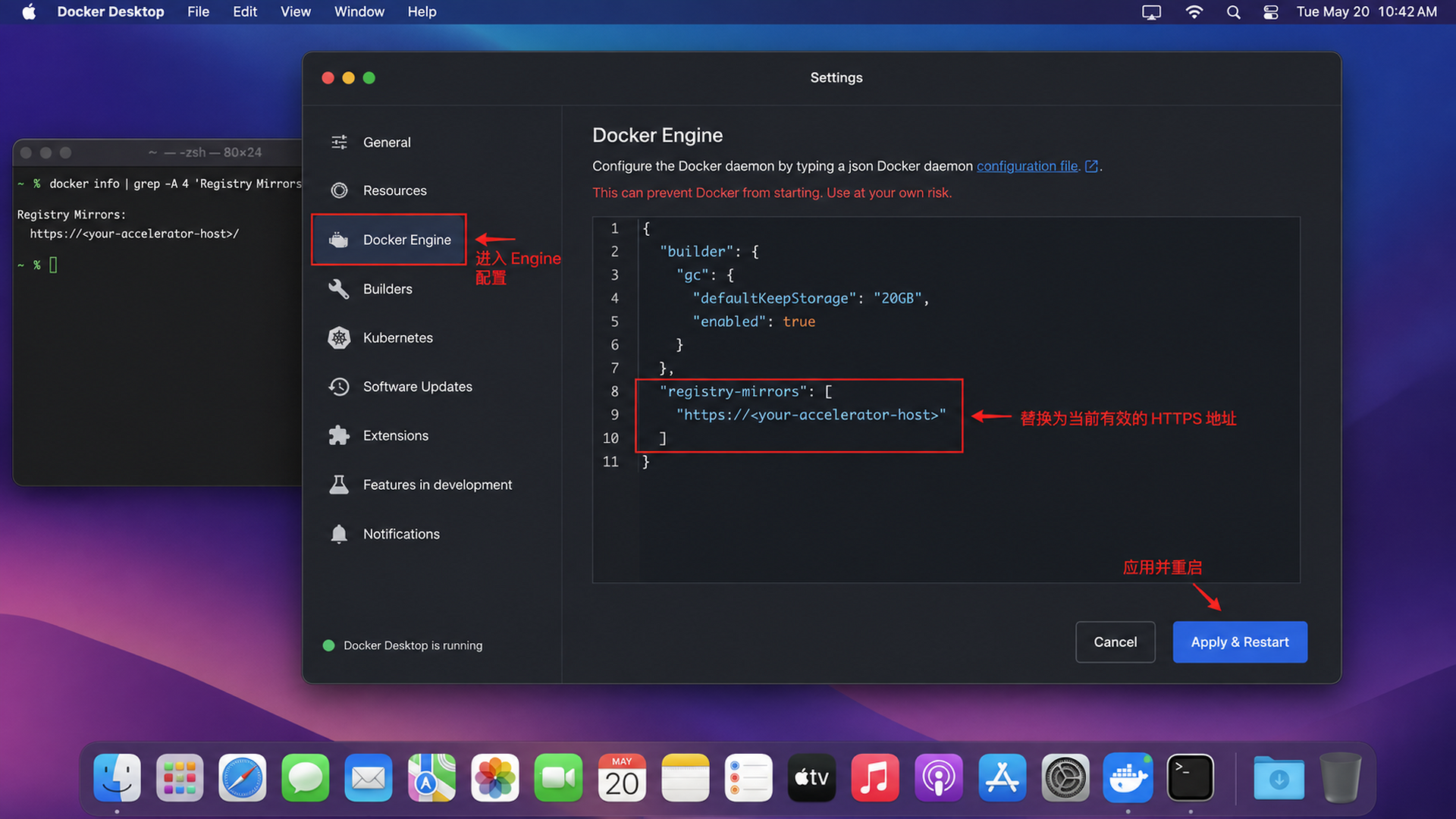This screenshot has height=819, width=1456.
Task: Click the Terminal window's command line text
Action: 175,184
